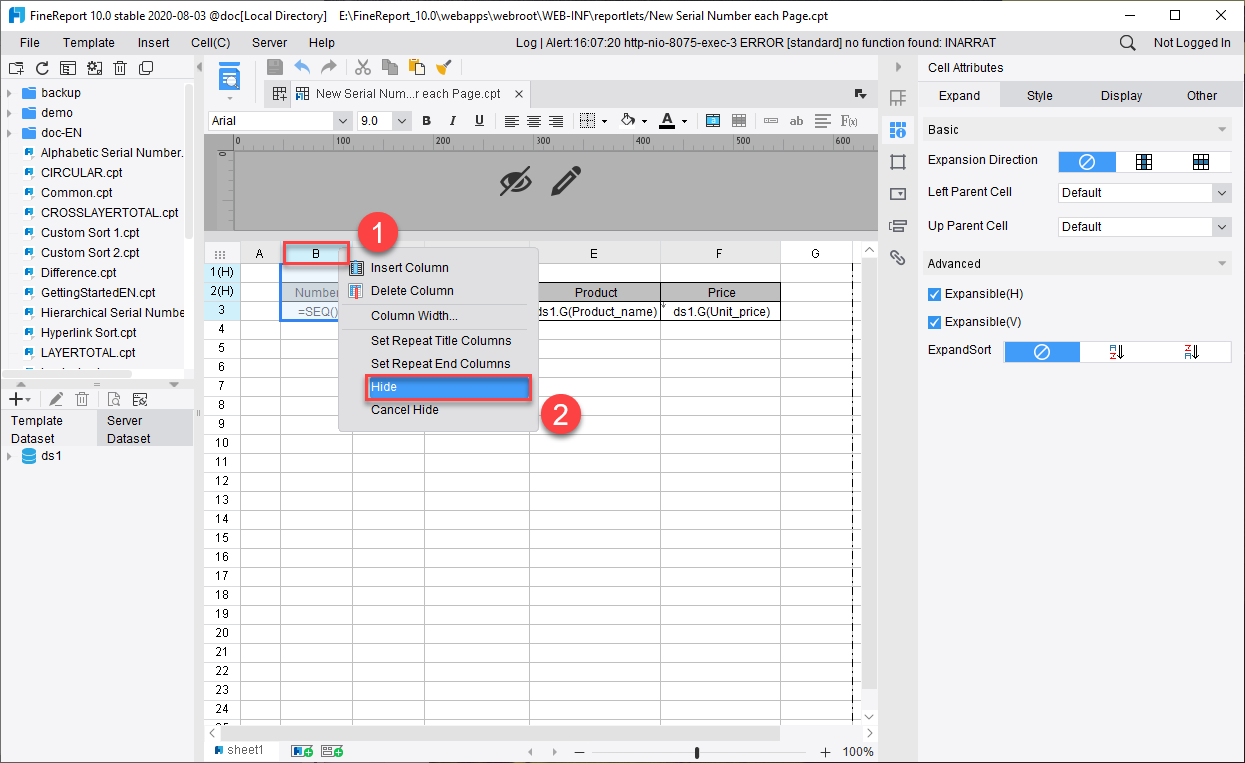Add a new dataset with plus icon
1245x763 pixels.
click(16, 399)
